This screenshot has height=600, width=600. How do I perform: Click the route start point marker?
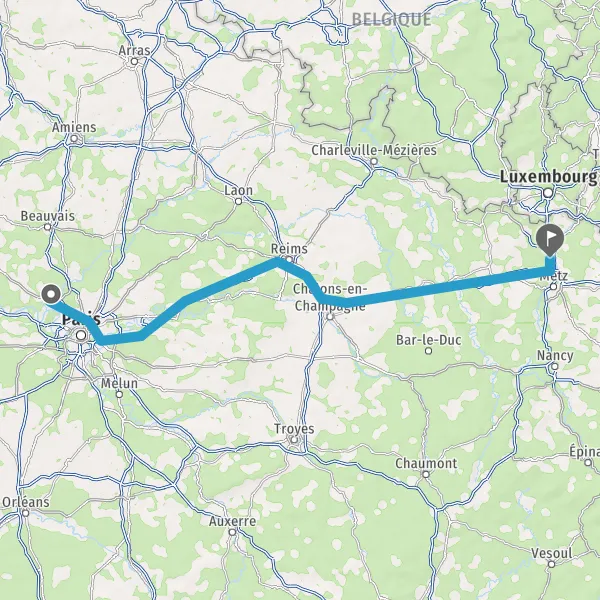[51, 295]
